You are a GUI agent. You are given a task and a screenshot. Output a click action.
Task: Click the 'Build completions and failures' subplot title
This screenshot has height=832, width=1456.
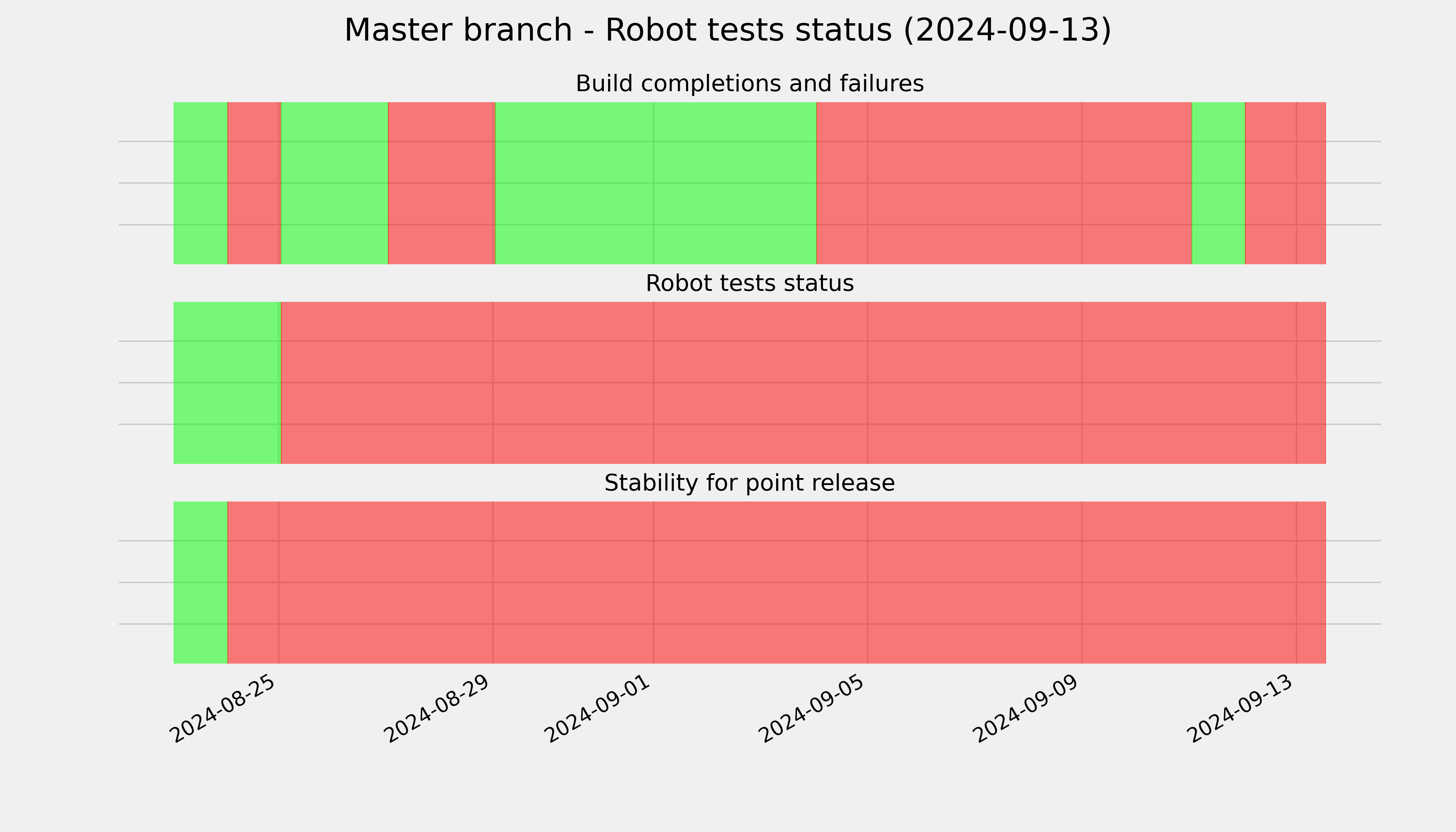(750, 84)
